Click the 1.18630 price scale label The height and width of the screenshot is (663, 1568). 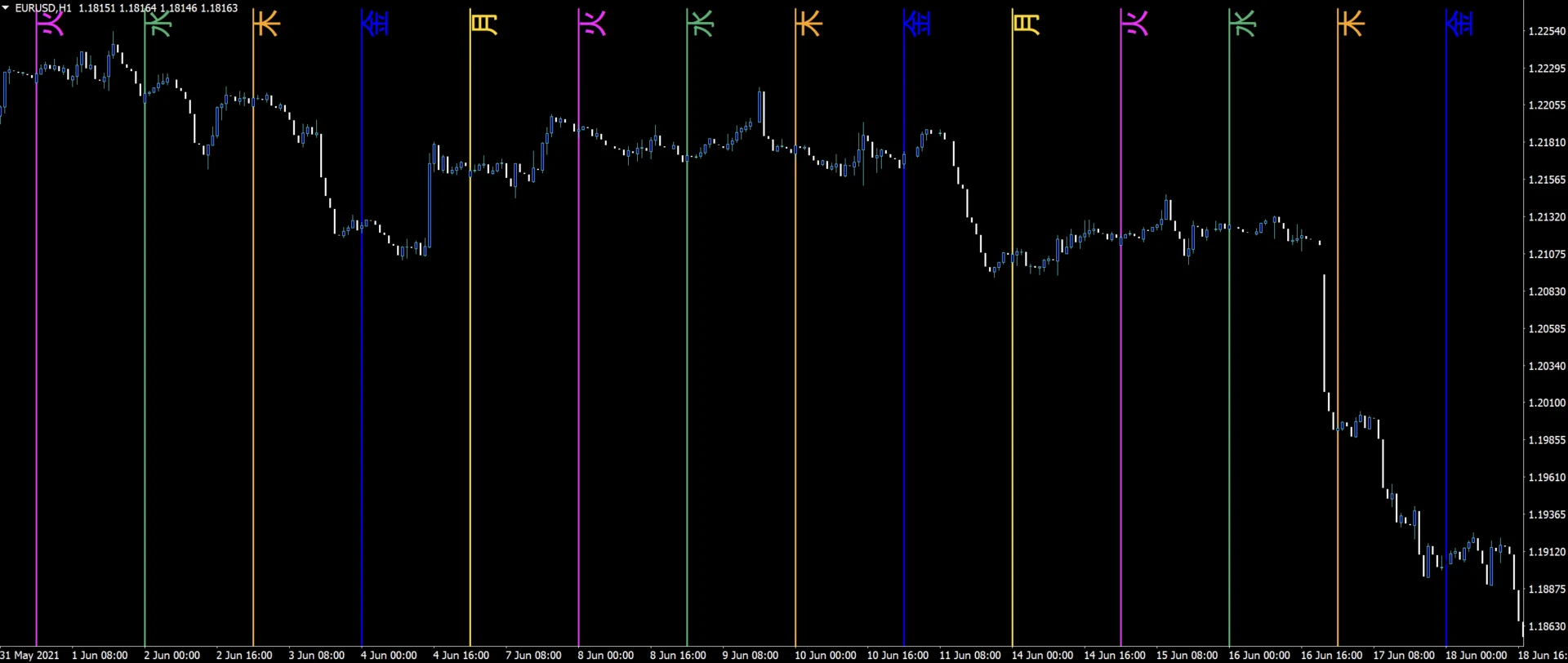(x=1546, y=626)
